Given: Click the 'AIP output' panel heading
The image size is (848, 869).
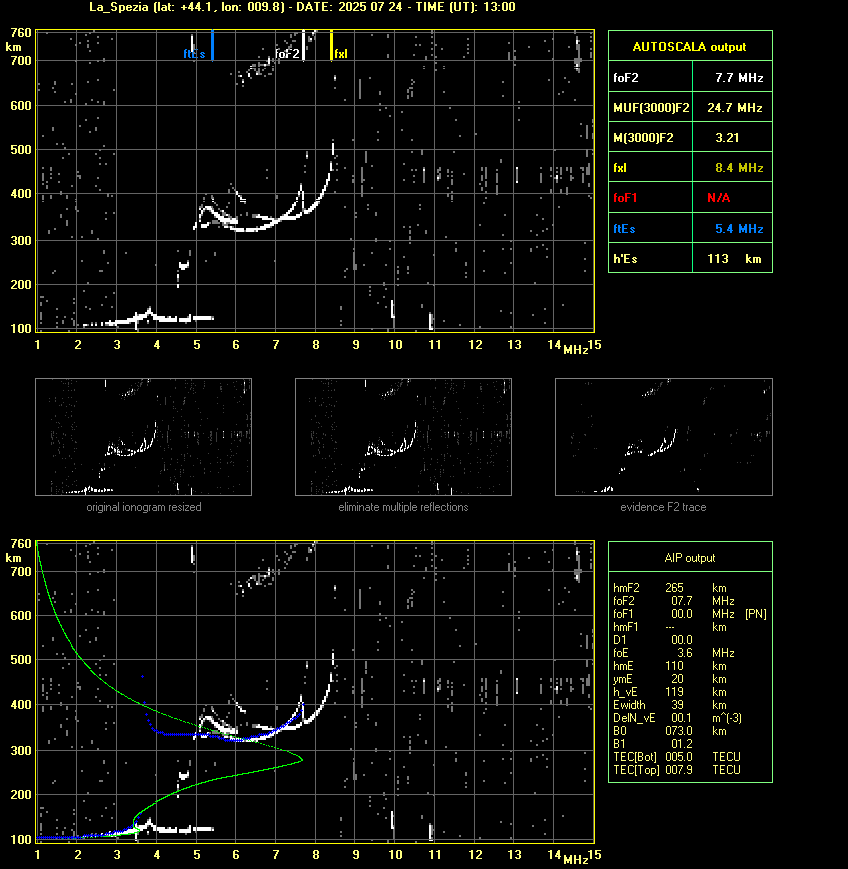Looking at the screenshot, I should click(x=690, y=558).
